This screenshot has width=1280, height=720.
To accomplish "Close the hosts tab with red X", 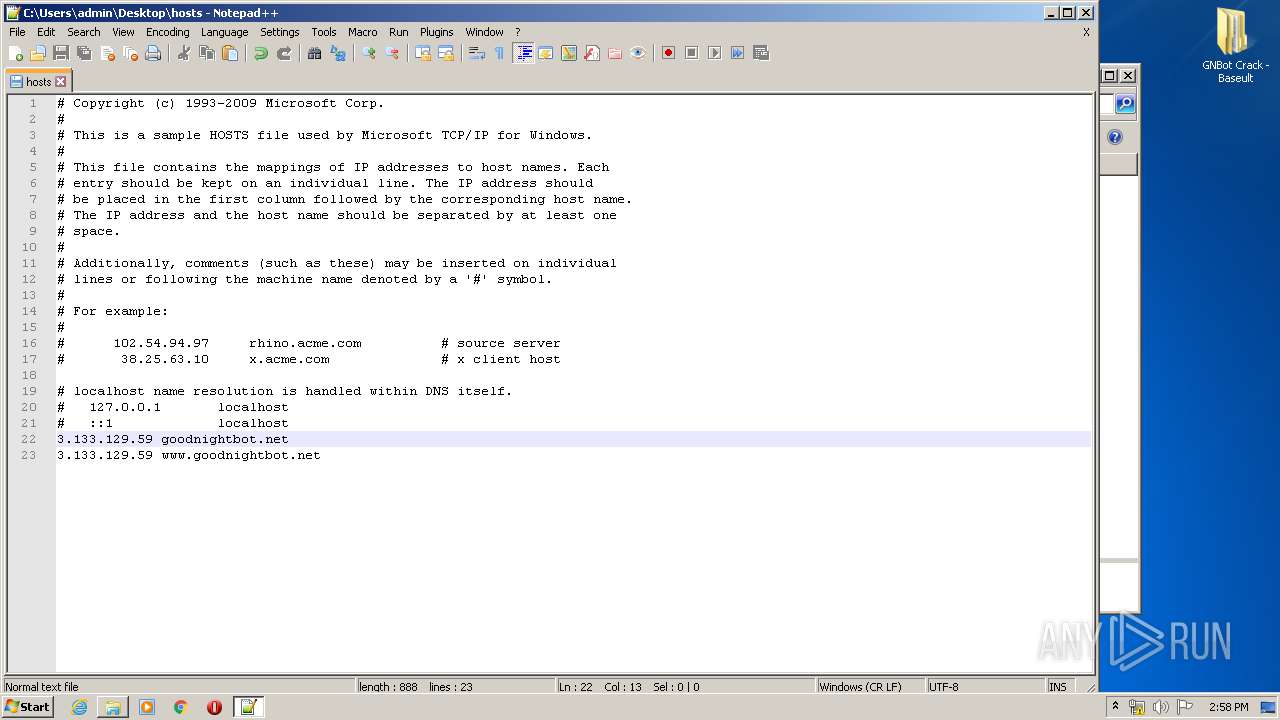I will click(x=60, y=82).
